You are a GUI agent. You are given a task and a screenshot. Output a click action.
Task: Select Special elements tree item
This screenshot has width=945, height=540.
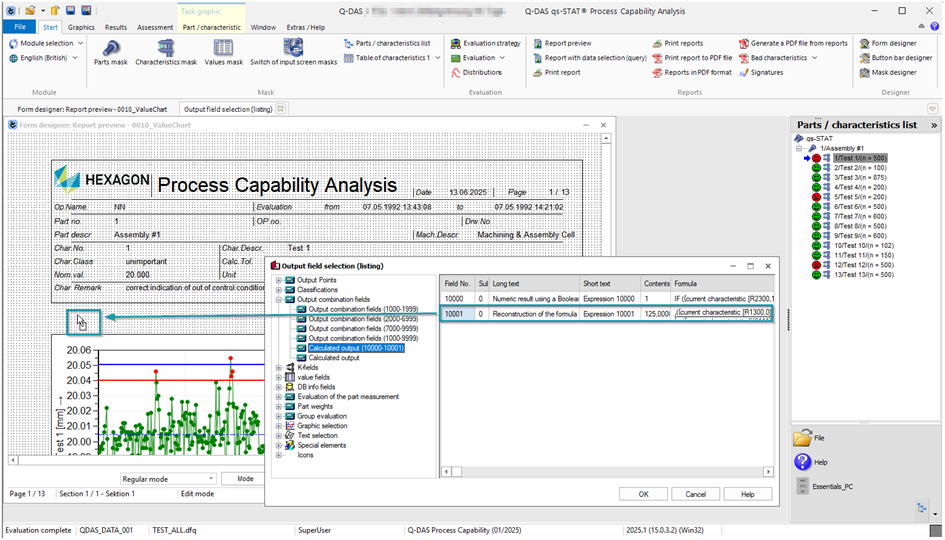tap(322, 445)
